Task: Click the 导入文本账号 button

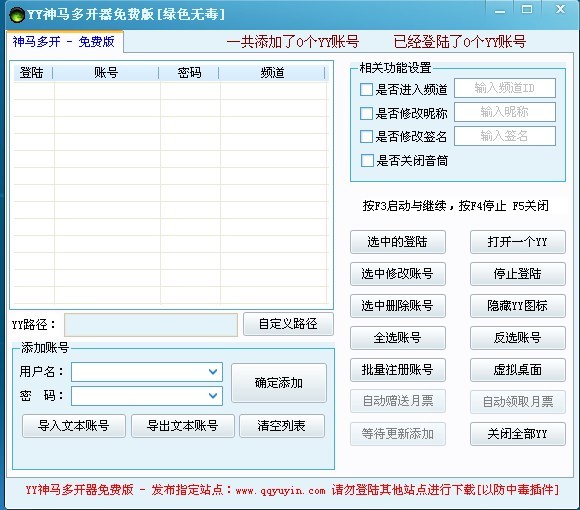Action: [74, 426]
